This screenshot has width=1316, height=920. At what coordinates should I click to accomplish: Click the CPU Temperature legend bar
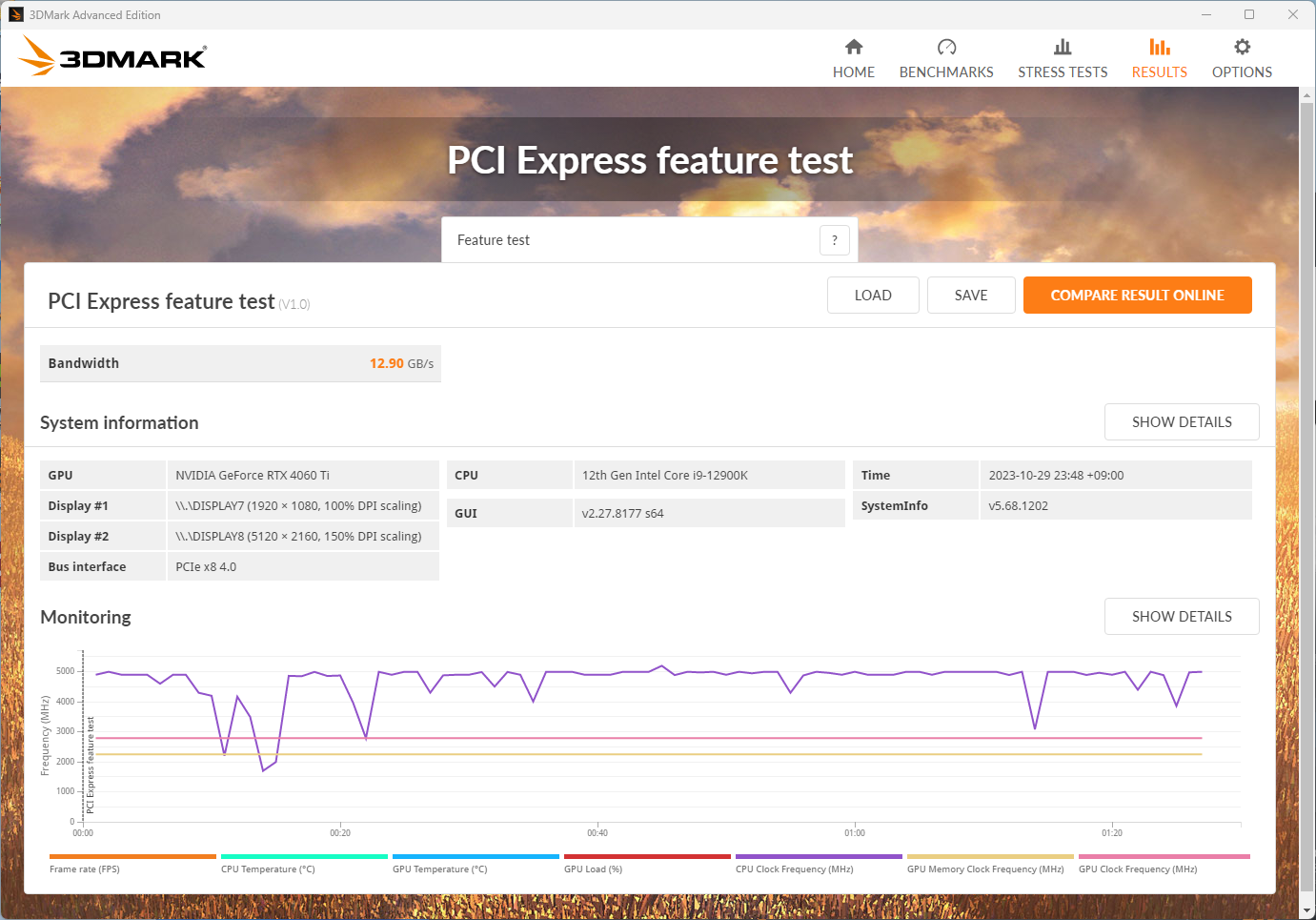click(304, 856)
